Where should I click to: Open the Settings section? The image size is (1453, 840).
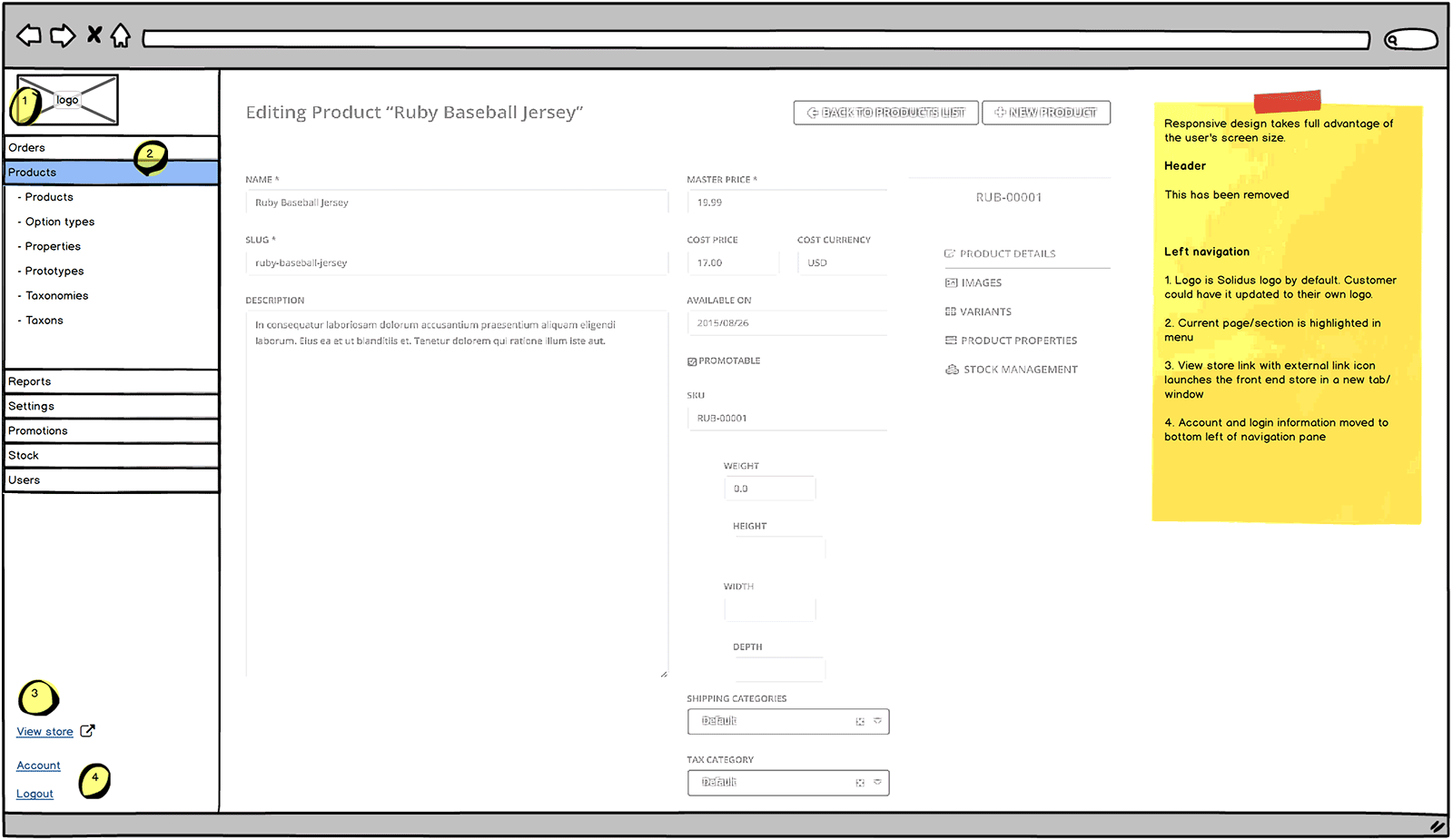click(x=32, y=406)
